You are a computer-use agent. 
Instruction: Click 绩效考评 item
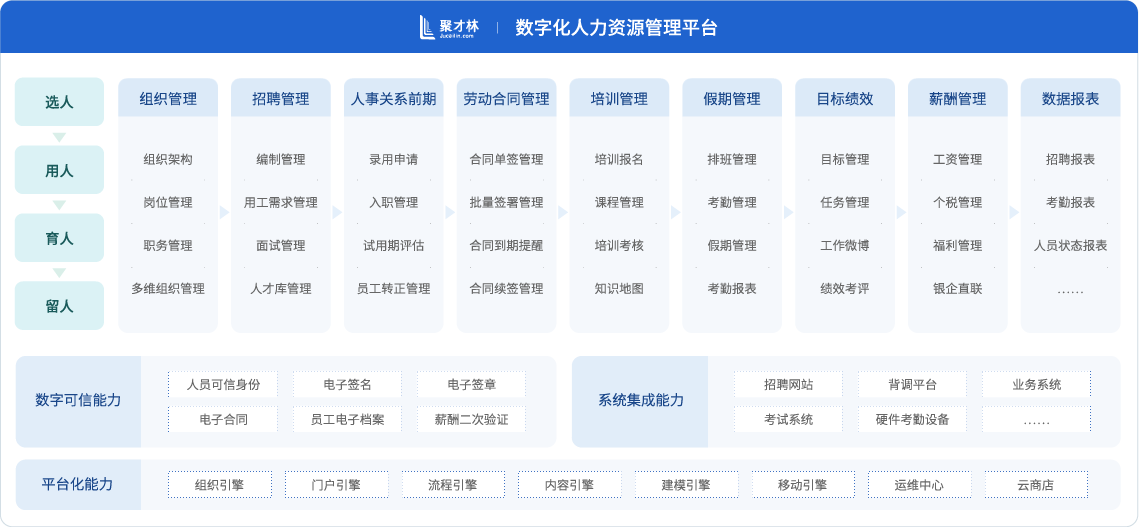point(845,289)
